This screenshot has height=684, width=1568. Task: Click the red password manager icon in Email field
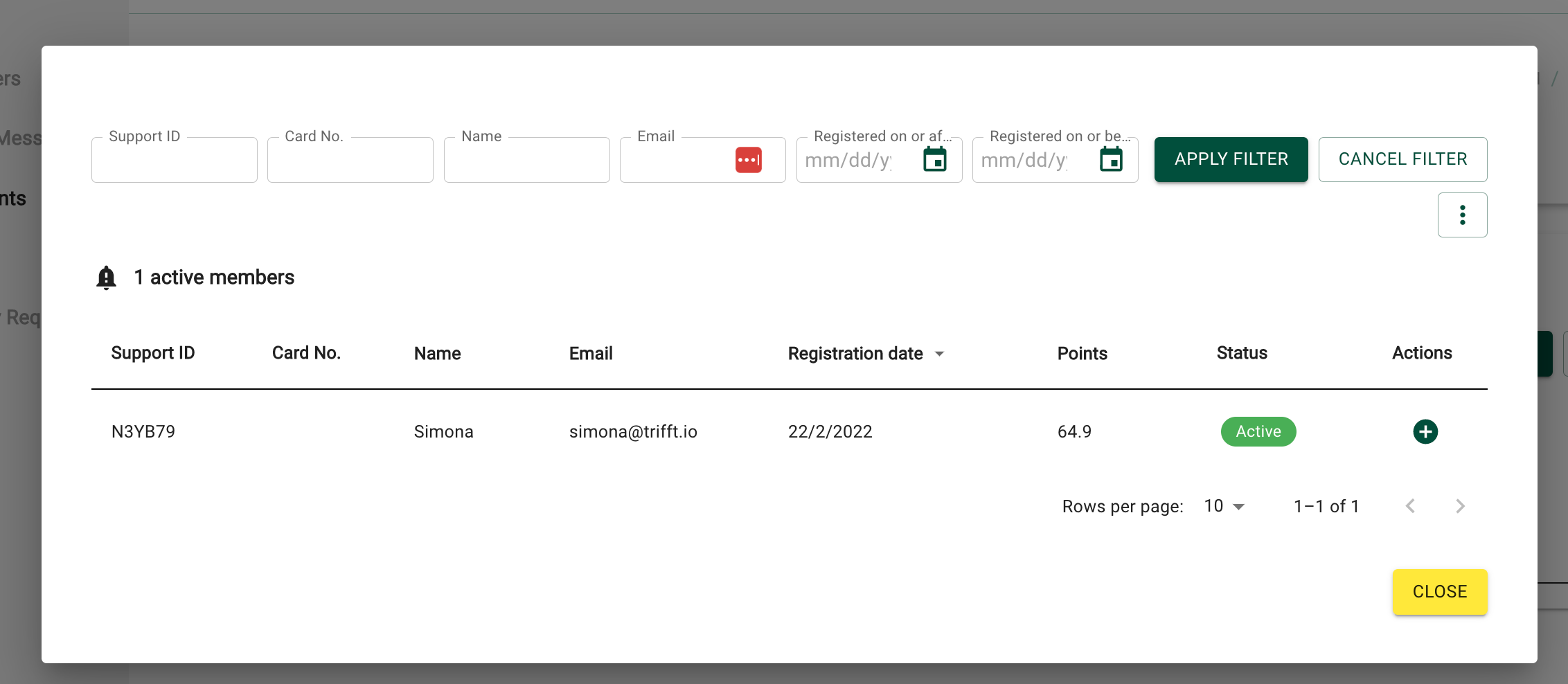point(748,160)
